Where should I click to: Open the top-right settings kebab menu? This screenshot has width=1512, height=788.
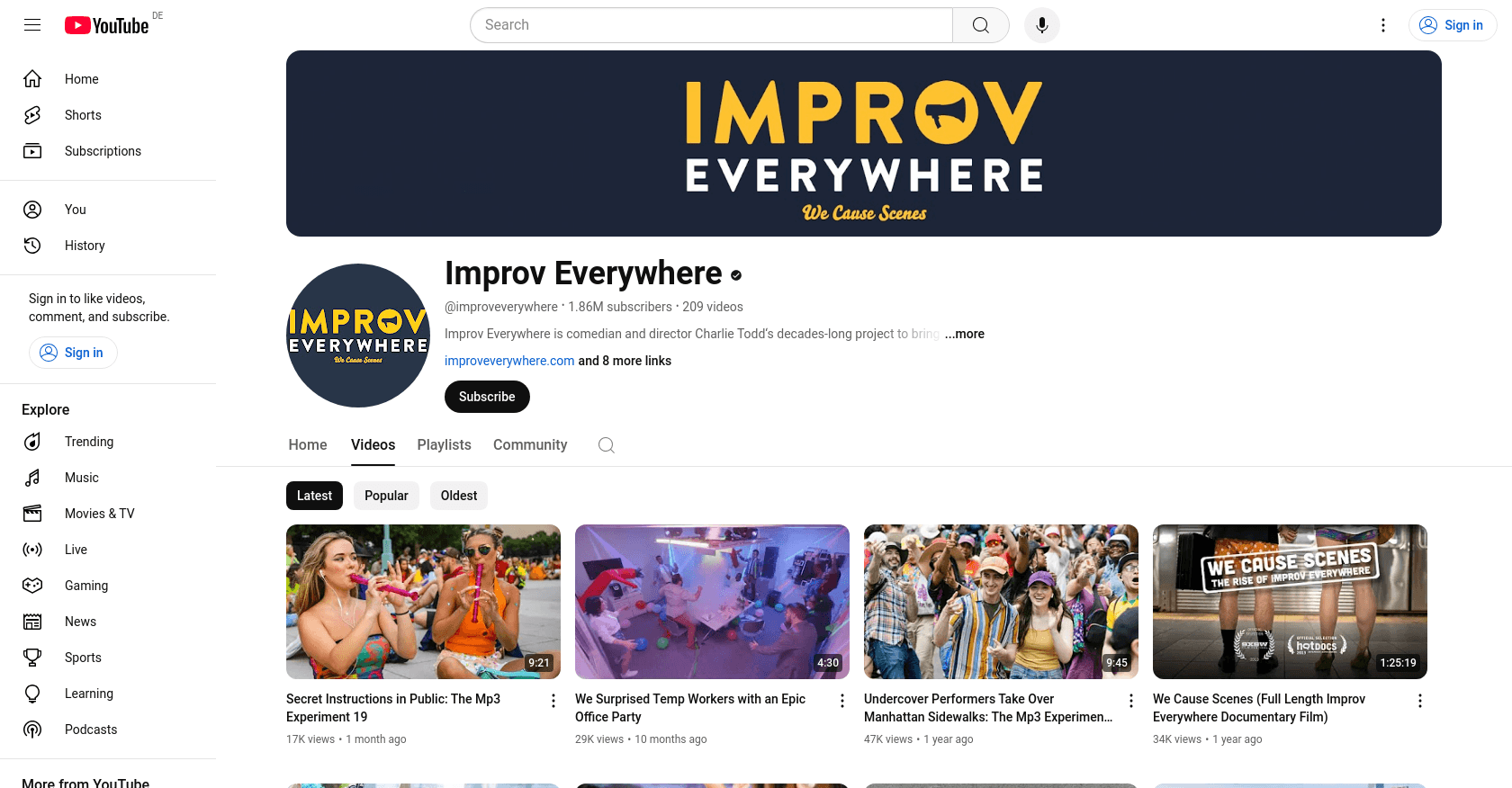[x=1383, y=25]
